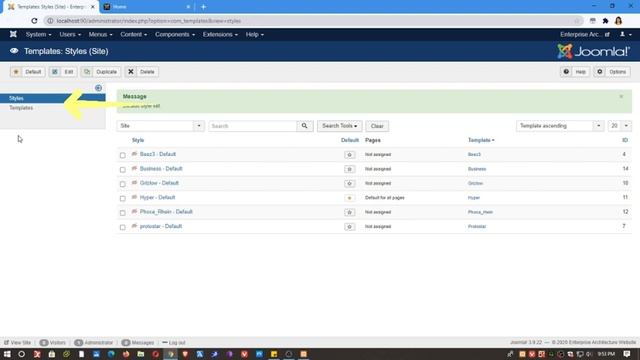Open the Site client dropdown
The width and height of the screenshot is (640, 360).
tap(160, 126)
